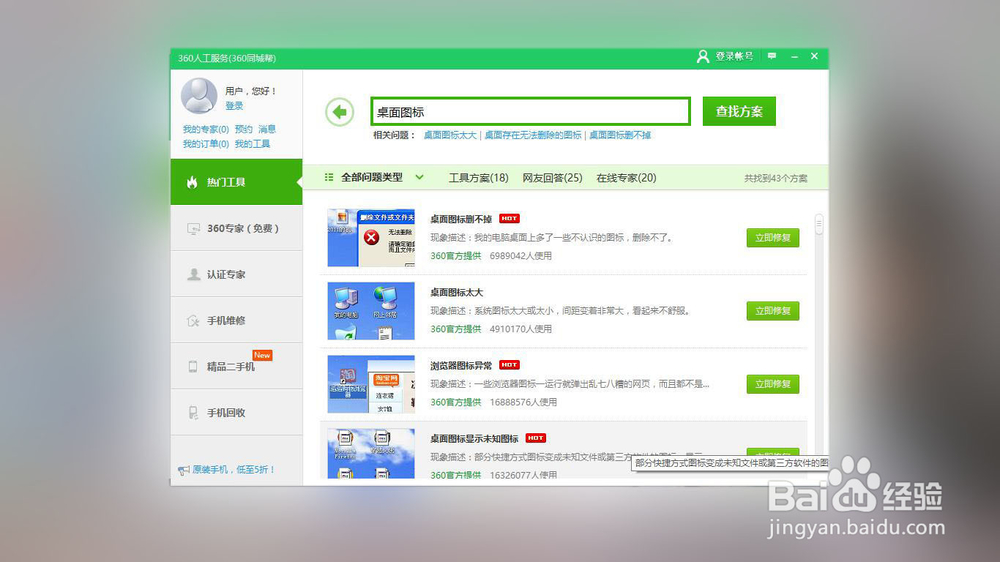
Task: Select 360专家(免费) in the sidebar
Action: (237, 228)
